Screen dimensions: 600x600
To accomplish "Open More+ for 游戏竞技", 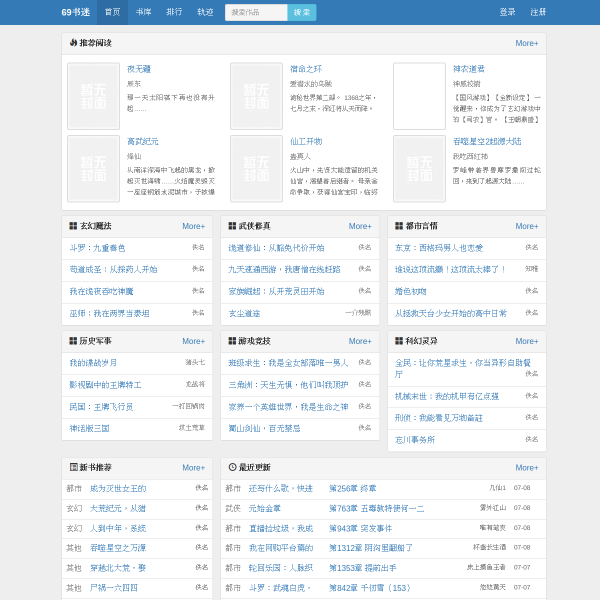I will click(x=360, y=341).
